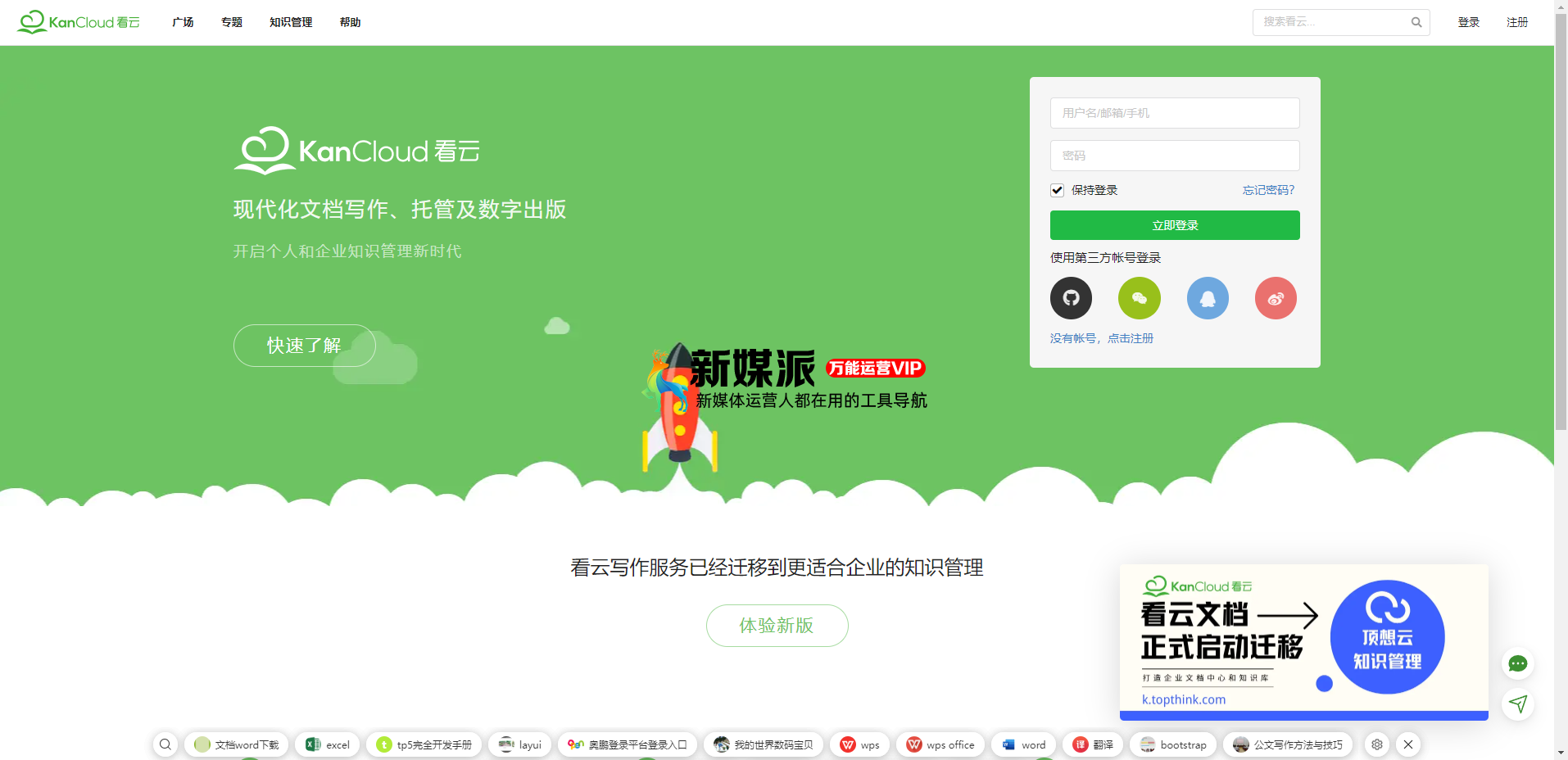Click the 注册 link in the header
Viewport: 1568px width, 760px height.
(1517, 22)
